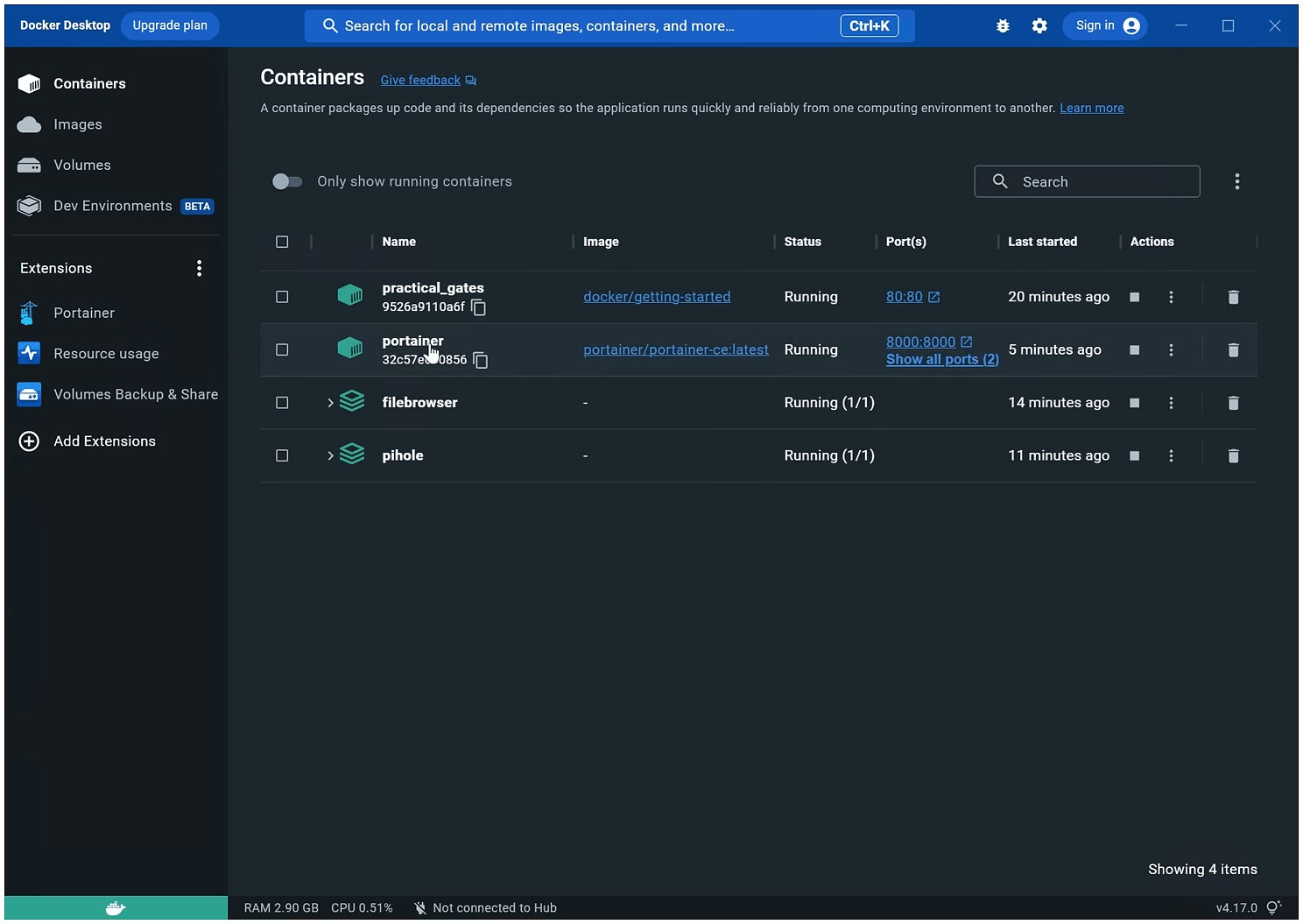Open more actions for pihole
The image size is (1303, 924).
[1171, 455]
